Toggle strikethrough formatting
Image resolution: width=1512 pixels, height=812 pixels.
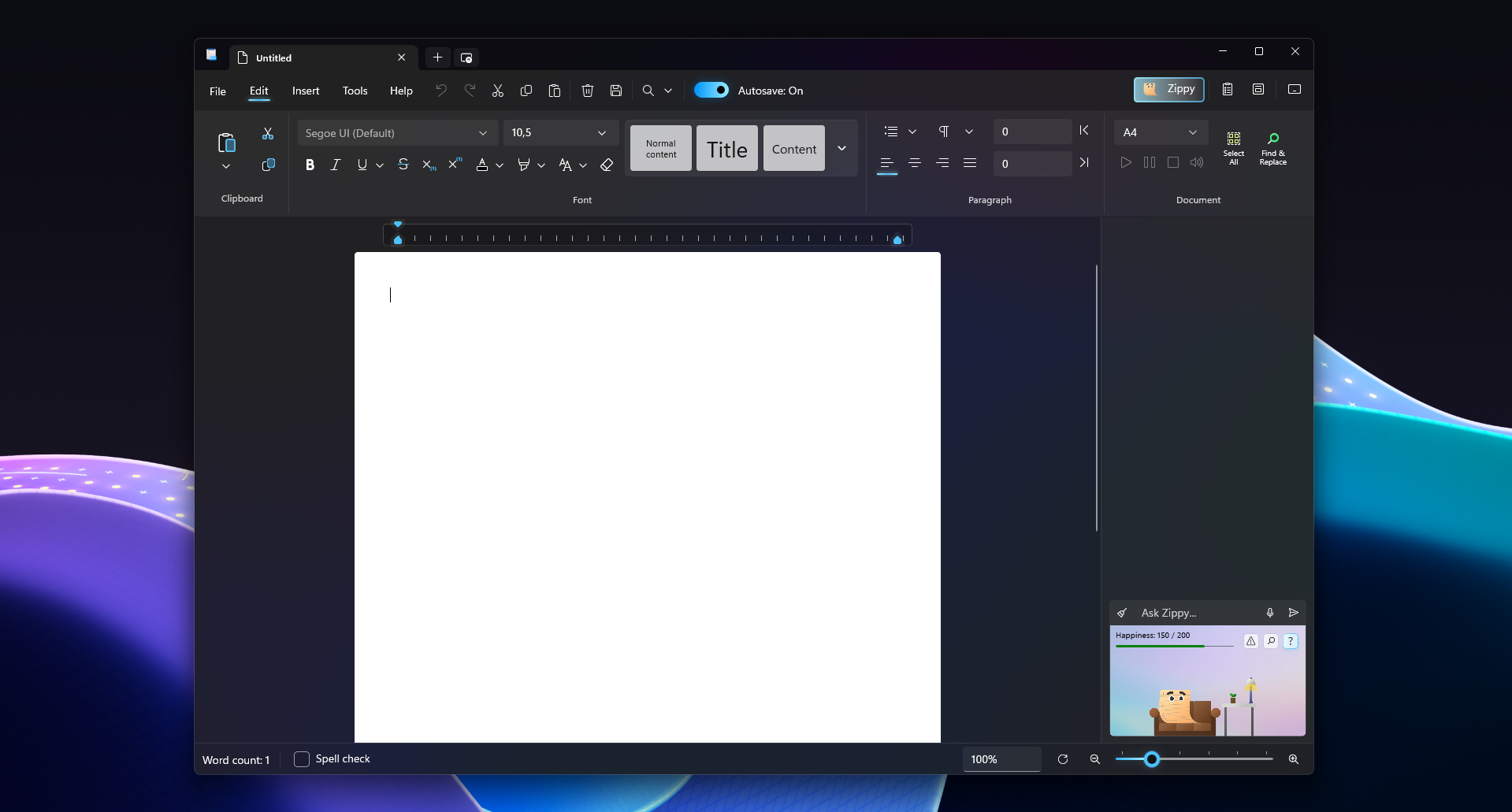(403, 165)
